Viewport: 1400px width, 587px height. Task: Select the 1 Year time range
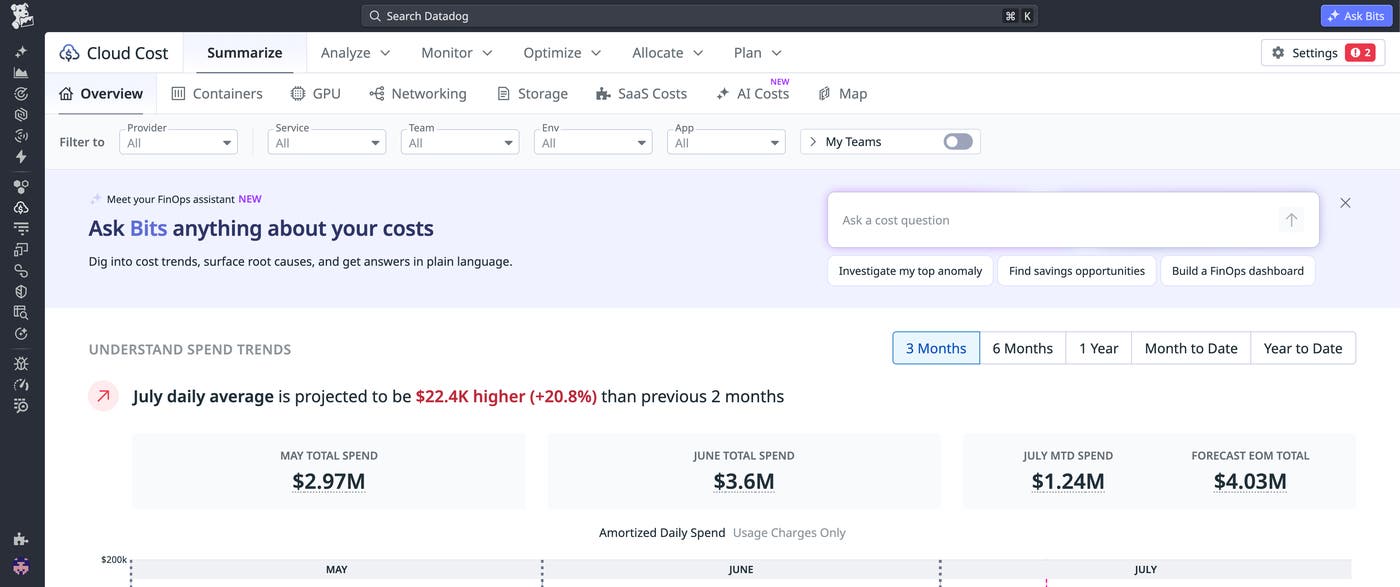1098,348
